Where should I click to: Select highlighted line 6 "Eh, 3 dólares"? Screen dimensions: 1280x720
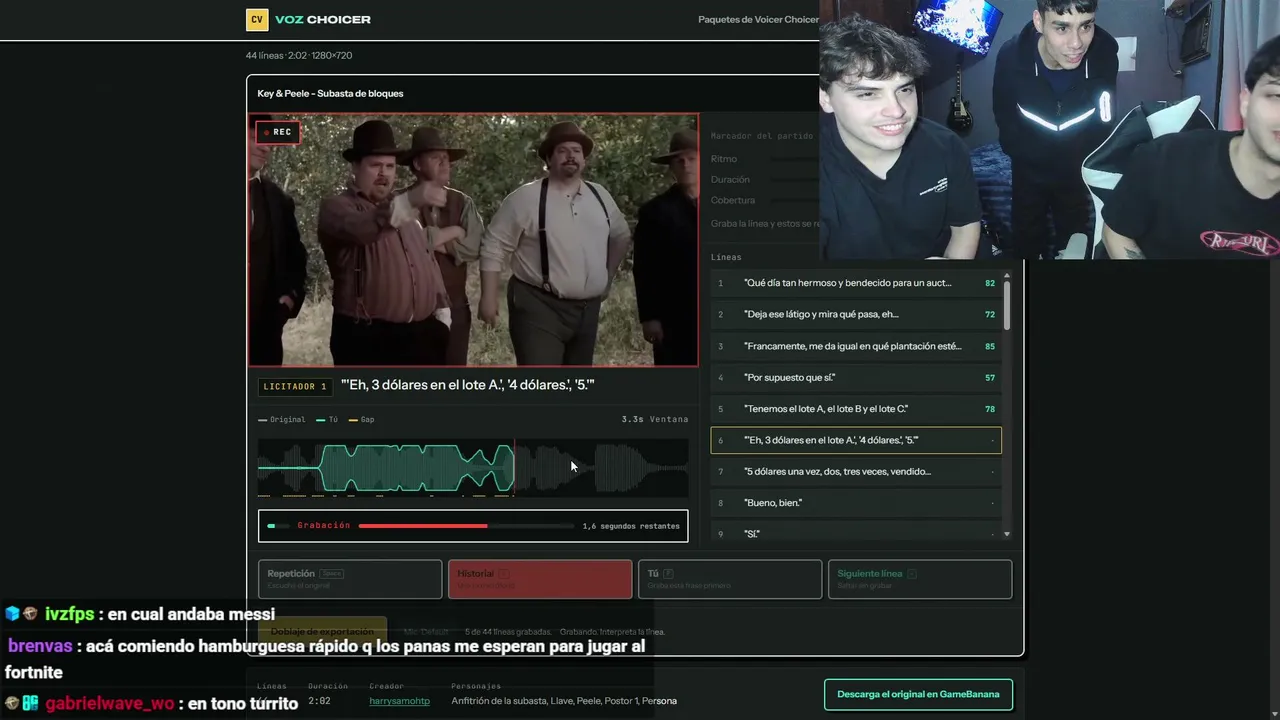point(856,440)
